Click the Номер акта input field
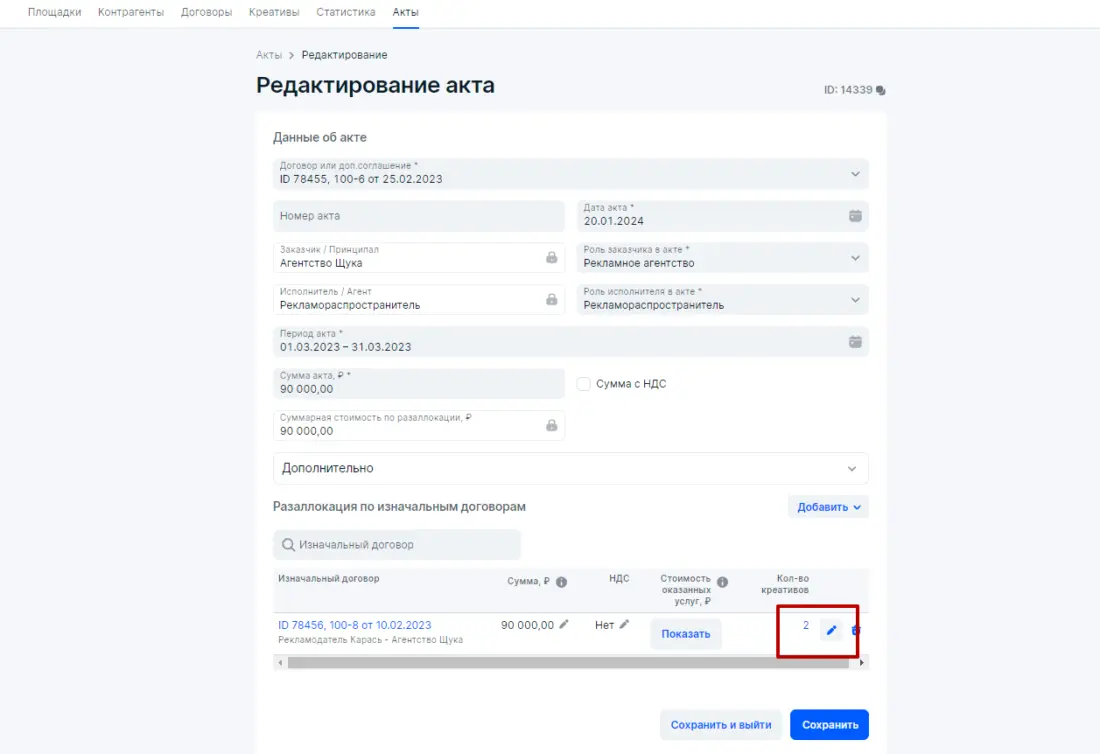 (419, 216)
